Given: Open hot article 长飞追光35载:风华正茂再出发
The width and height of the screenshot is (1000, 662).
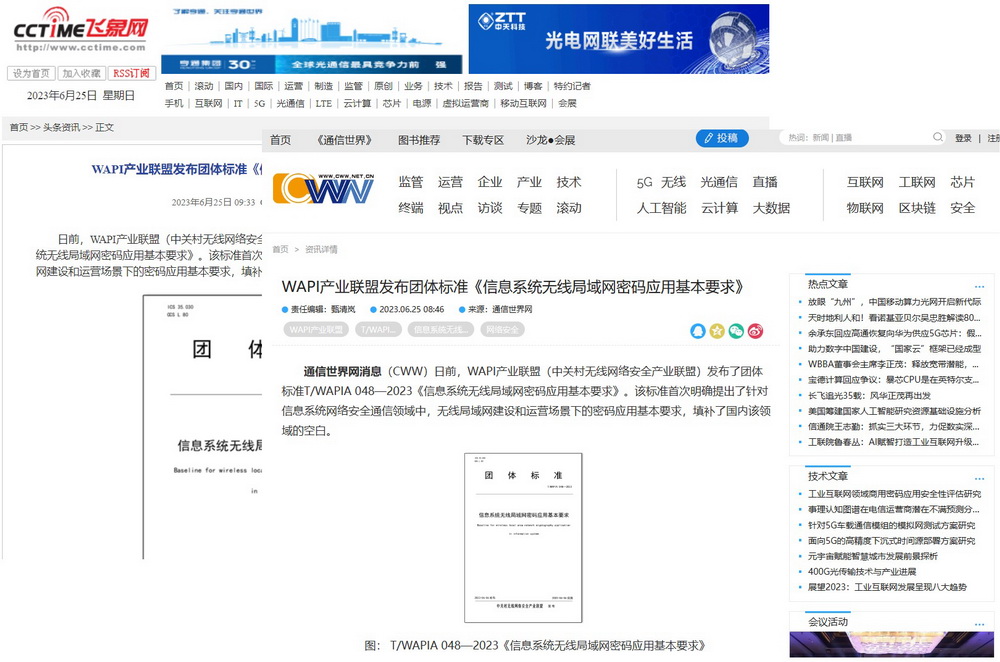Looking at the screenshot, I should click(x=869, y=395).
